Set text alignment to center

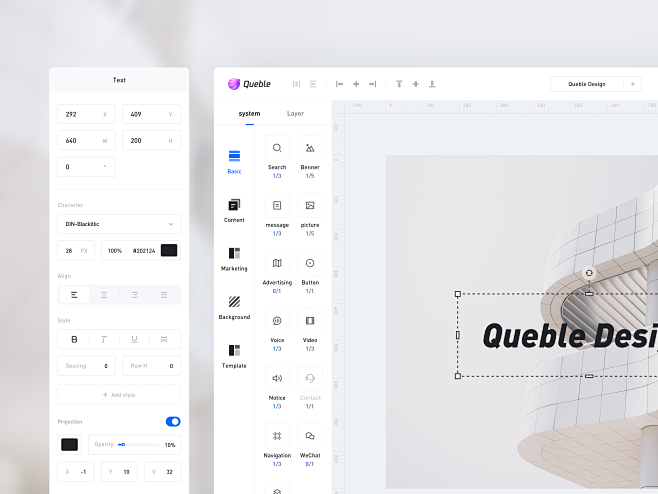click(x=104, y=295)
